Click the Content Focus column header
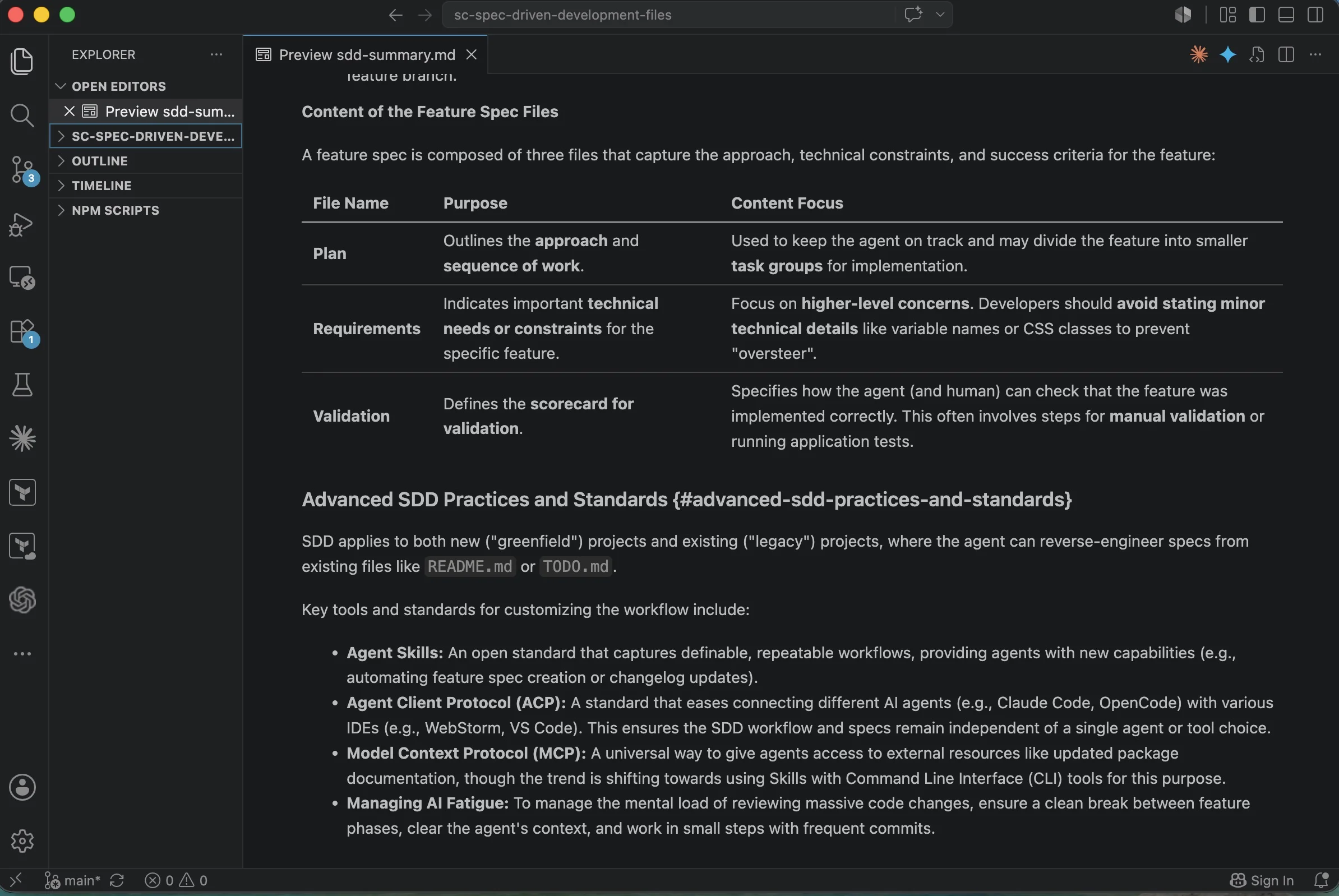 [x=787, y=203]
